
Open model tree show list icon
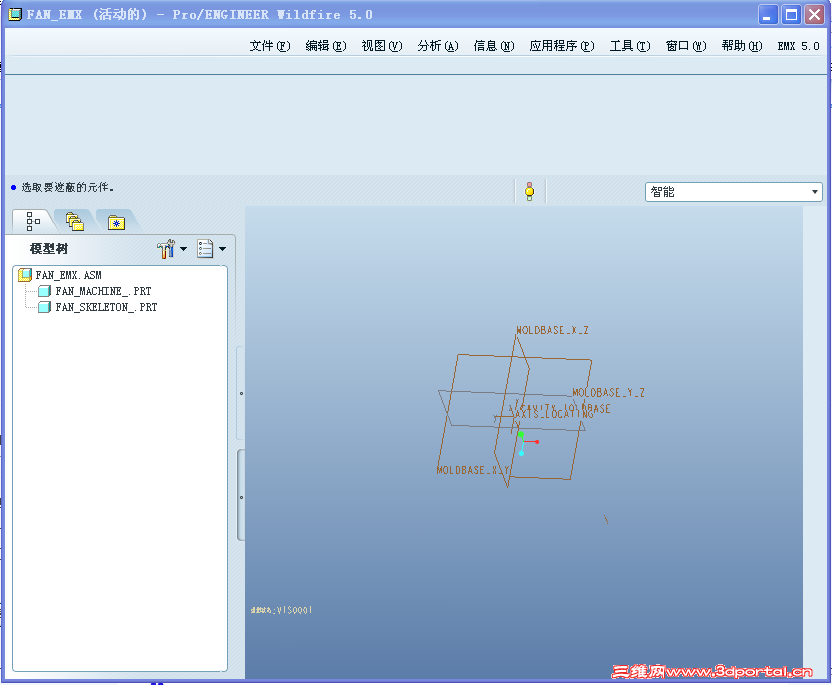pos(205,249)
